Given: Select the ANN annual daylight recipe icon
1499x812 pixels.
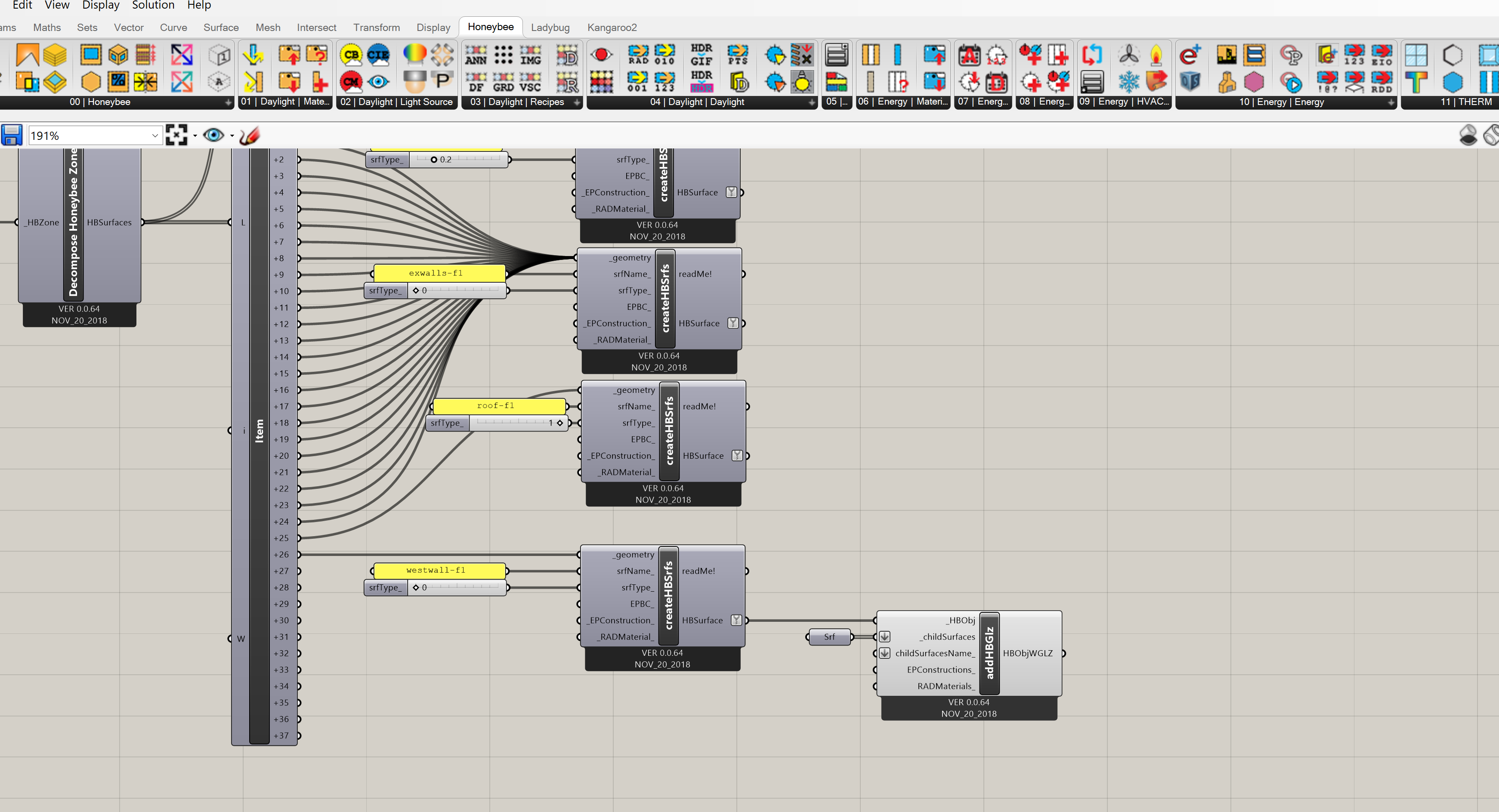Looking at the screenshot, I should 476,55.
